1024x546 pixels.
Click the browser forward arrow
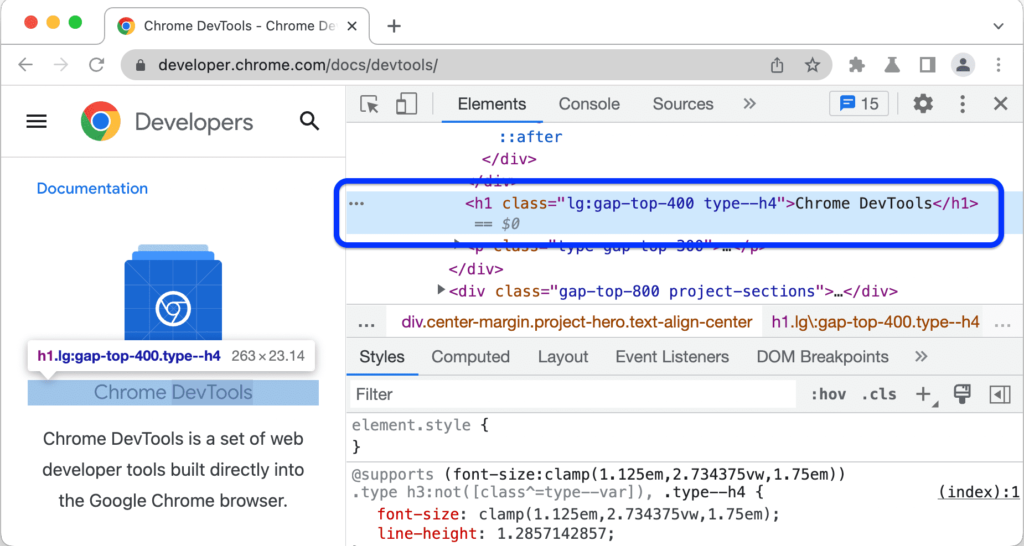61,65
